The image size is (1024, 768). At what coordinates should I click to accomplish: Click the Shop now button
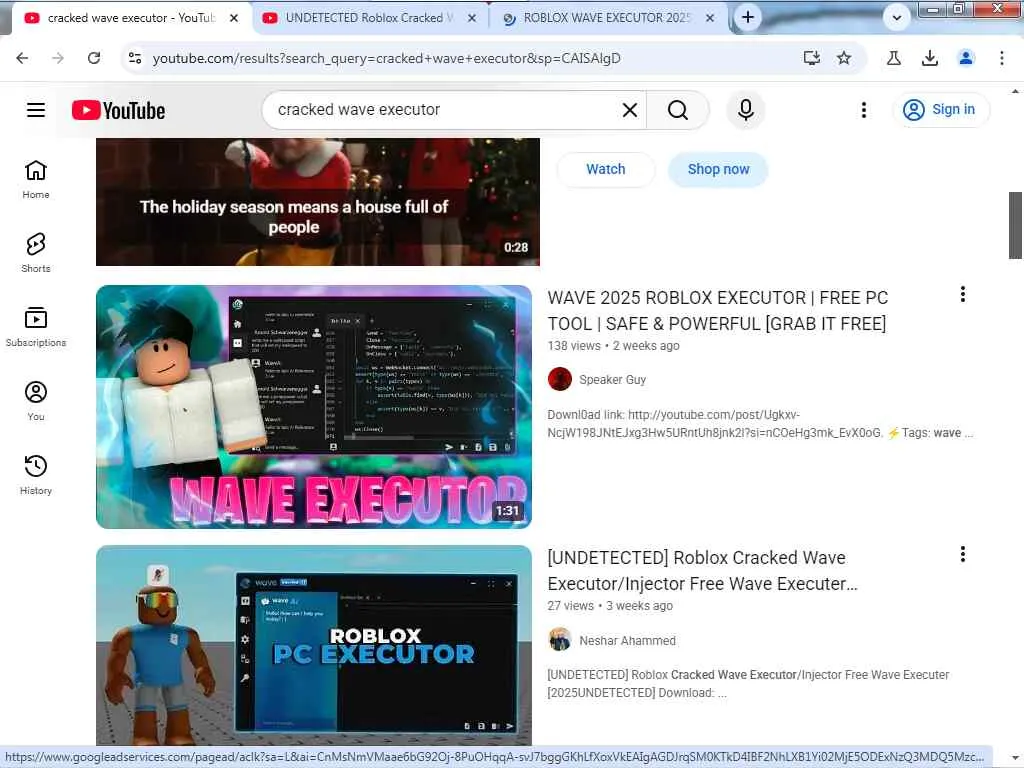tap(718, 169)
